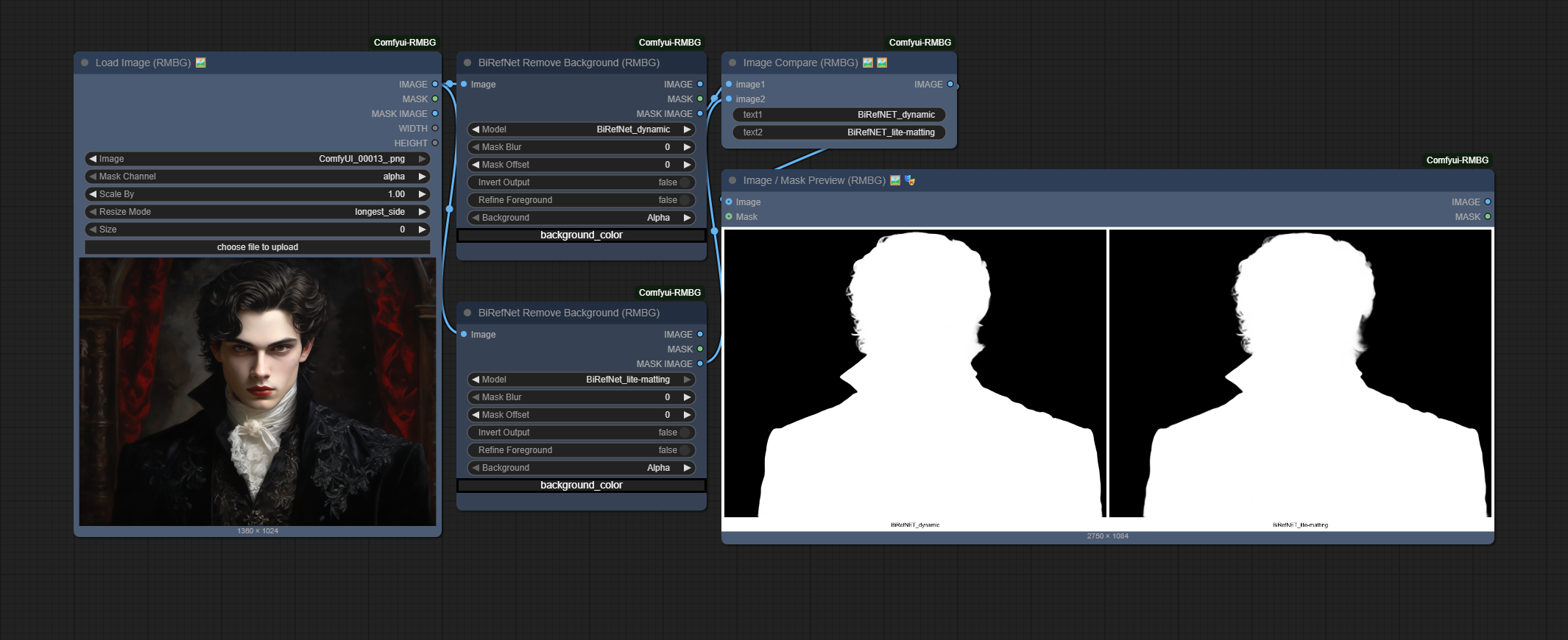Click the Load Image IMAGE output socket
Viewport: 1568px width, 640px height.
point(435,84)
